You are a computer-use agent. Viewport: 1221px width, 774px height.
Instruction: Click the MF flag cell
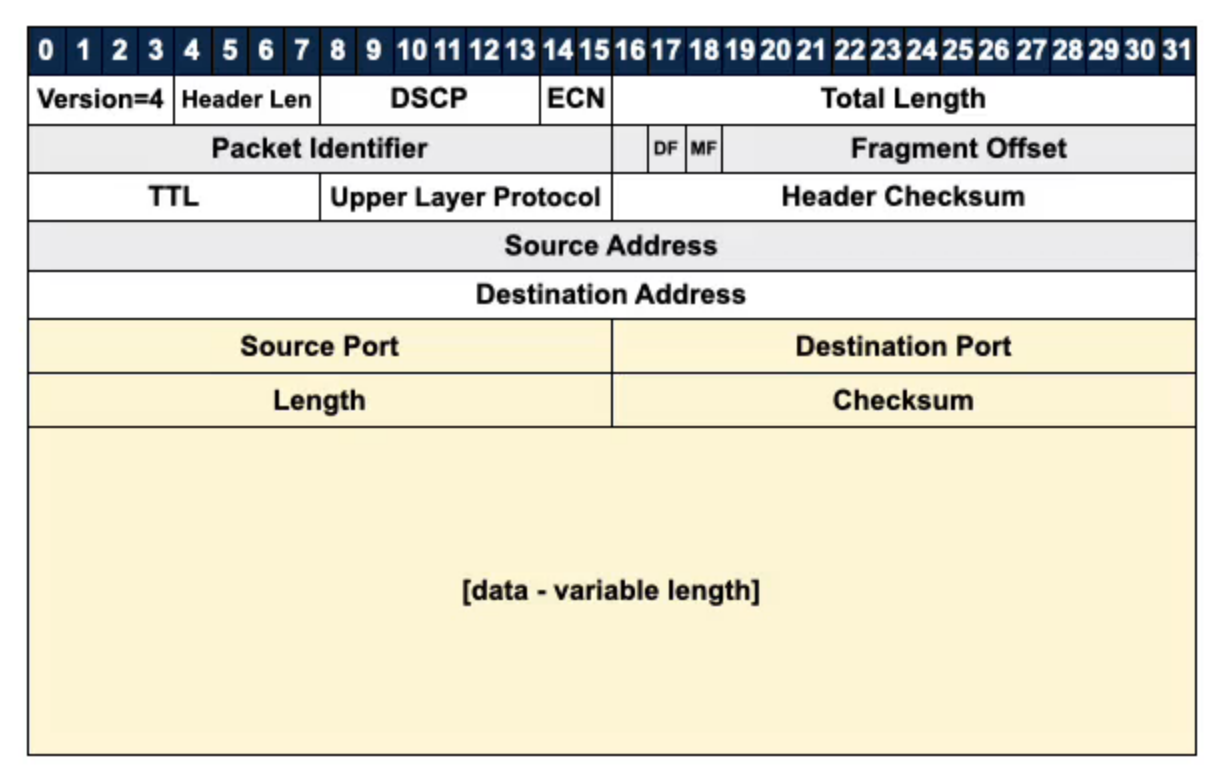703,150
